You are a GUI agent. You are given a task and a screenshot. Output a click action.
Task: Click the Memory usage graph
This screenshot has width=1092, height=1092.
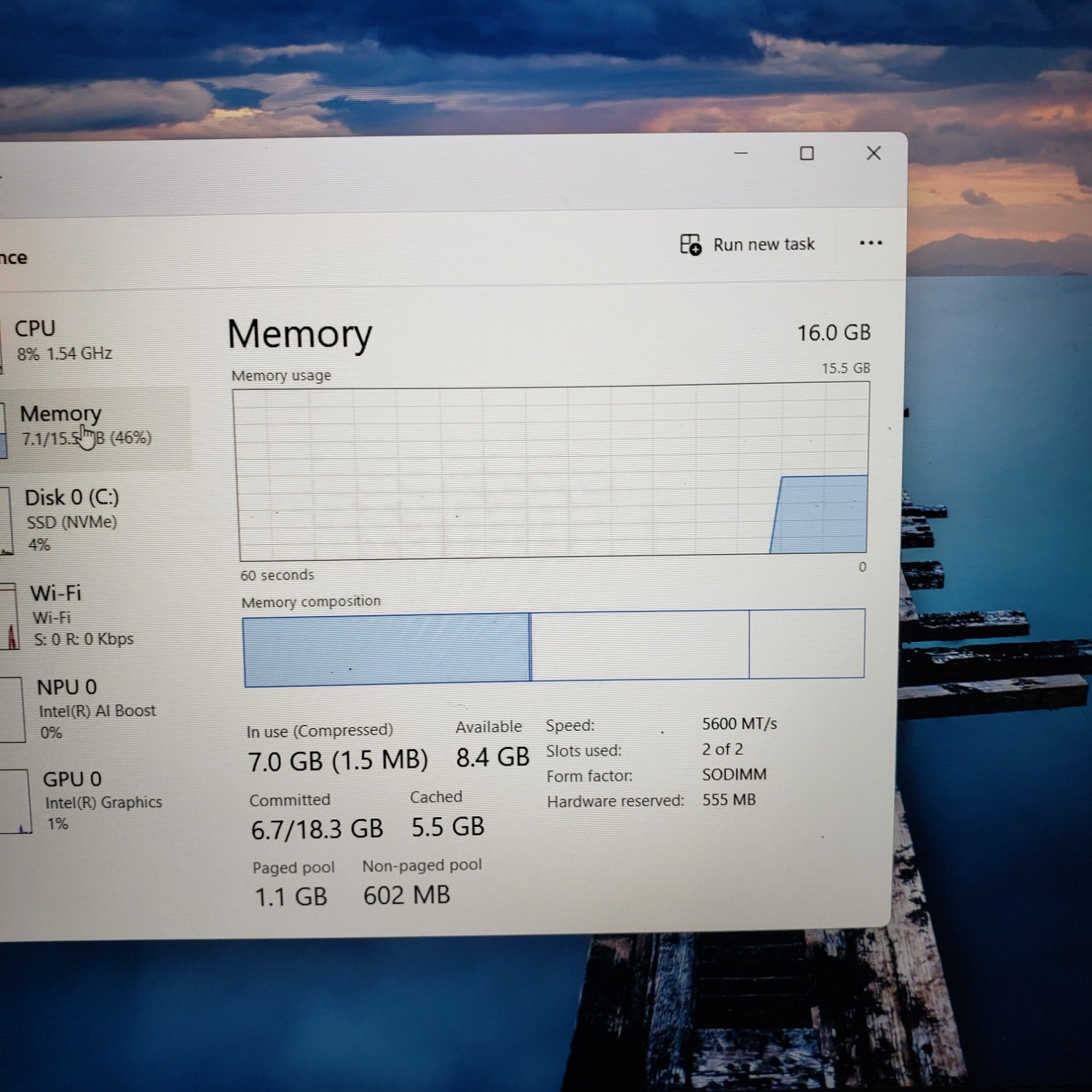click(552, 472)
